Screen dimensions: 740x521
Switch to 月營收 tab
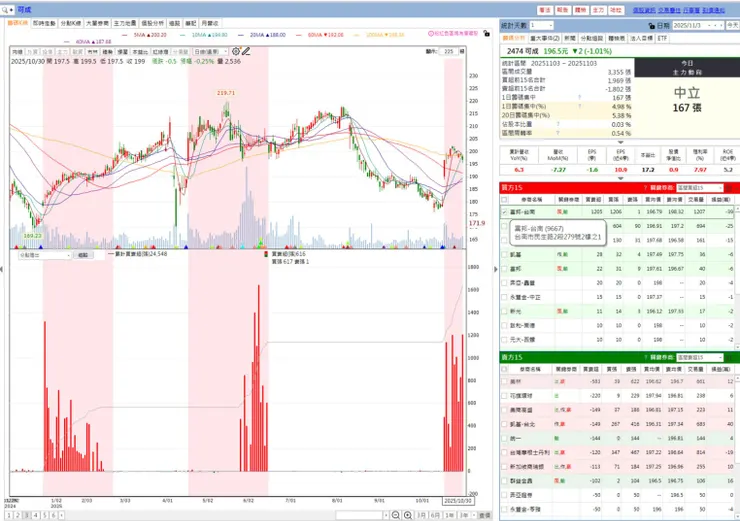point(210,23)
